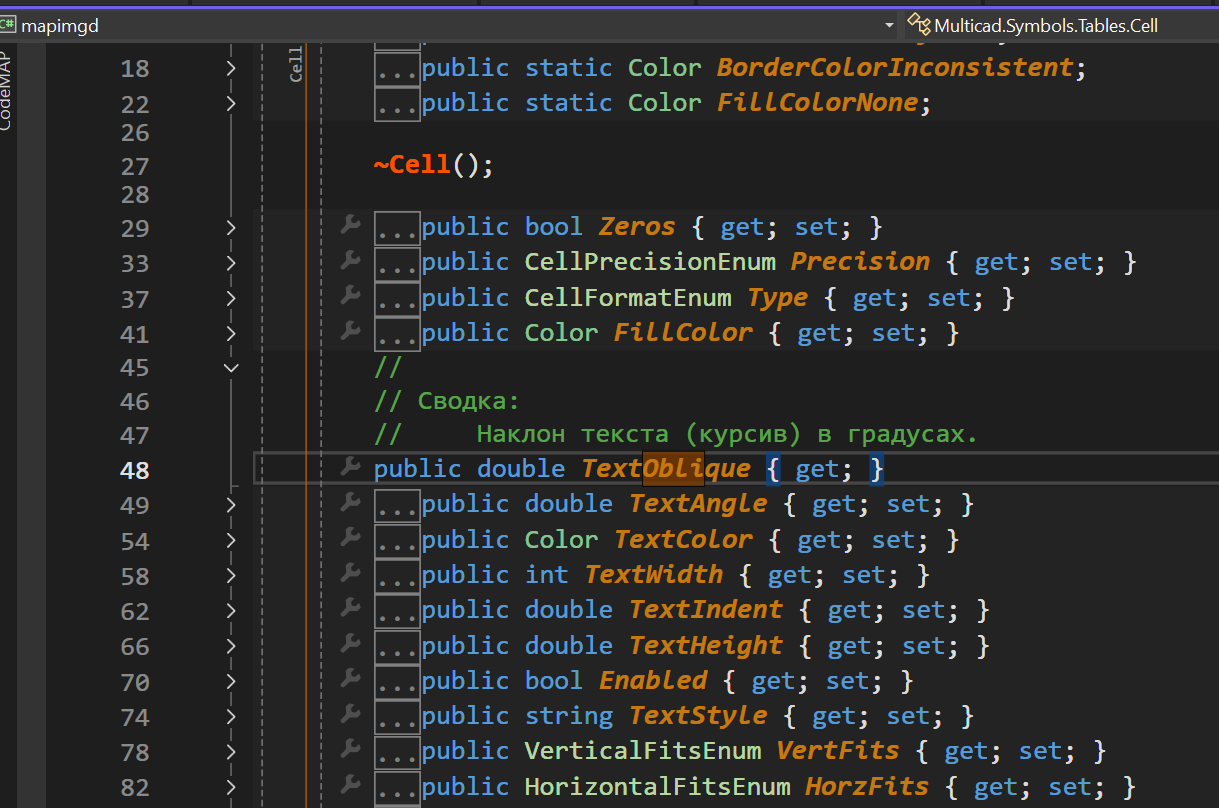The width and height of the screenshot is (1219, 808).
Task: Click the CellPrecisionEnum type name
Action: [650, 262]
